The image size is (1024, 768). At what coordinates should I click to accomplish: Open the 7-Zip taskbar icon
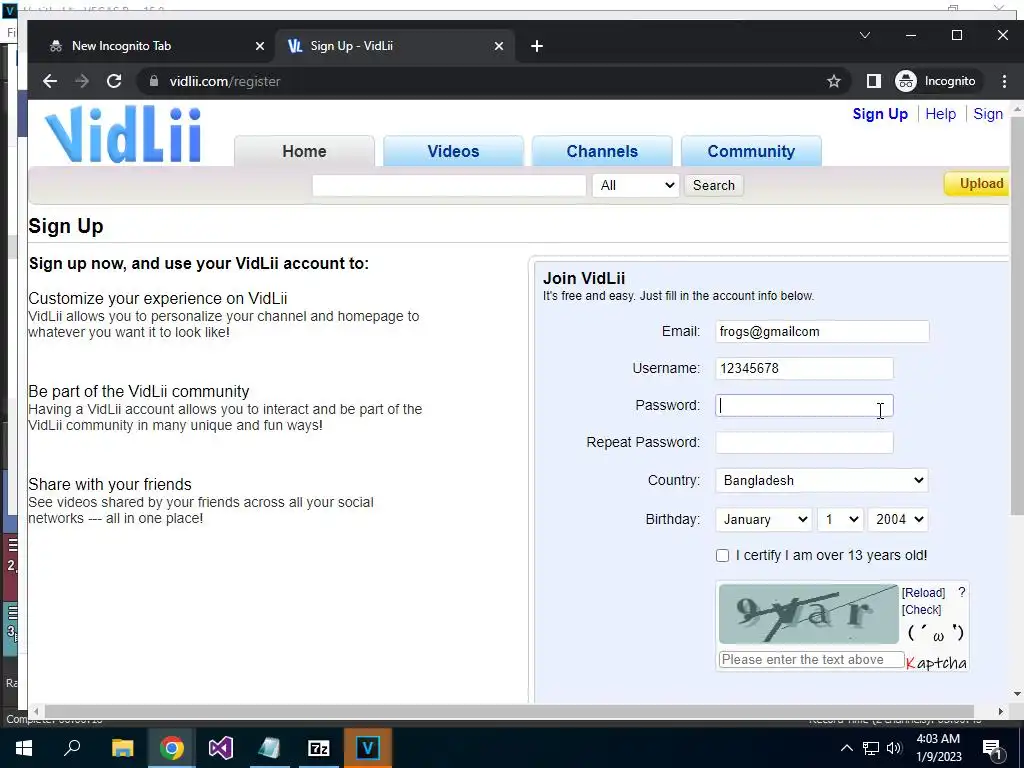[x=319, y=748]
